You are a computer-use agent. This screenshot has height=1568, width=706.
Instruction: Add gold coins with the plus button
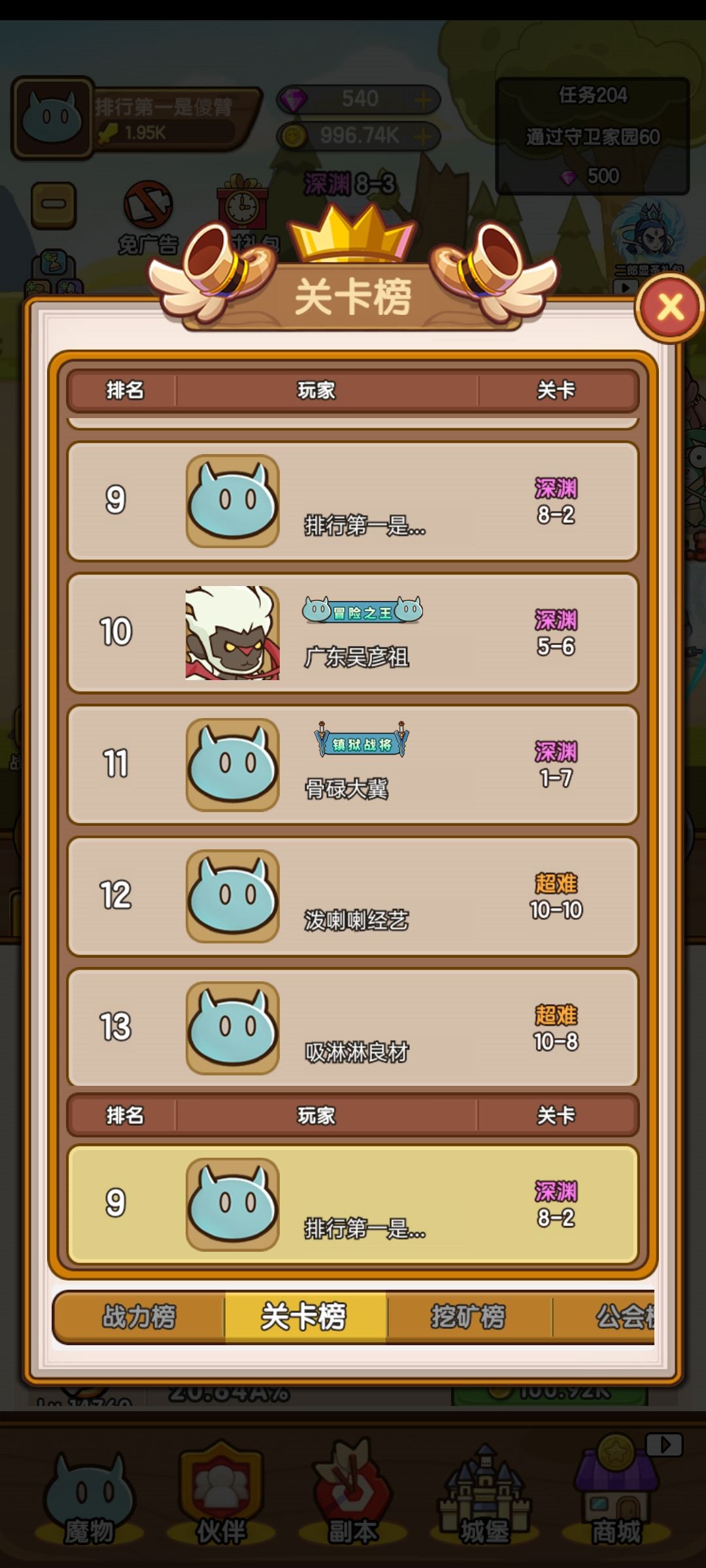(424, 137)
